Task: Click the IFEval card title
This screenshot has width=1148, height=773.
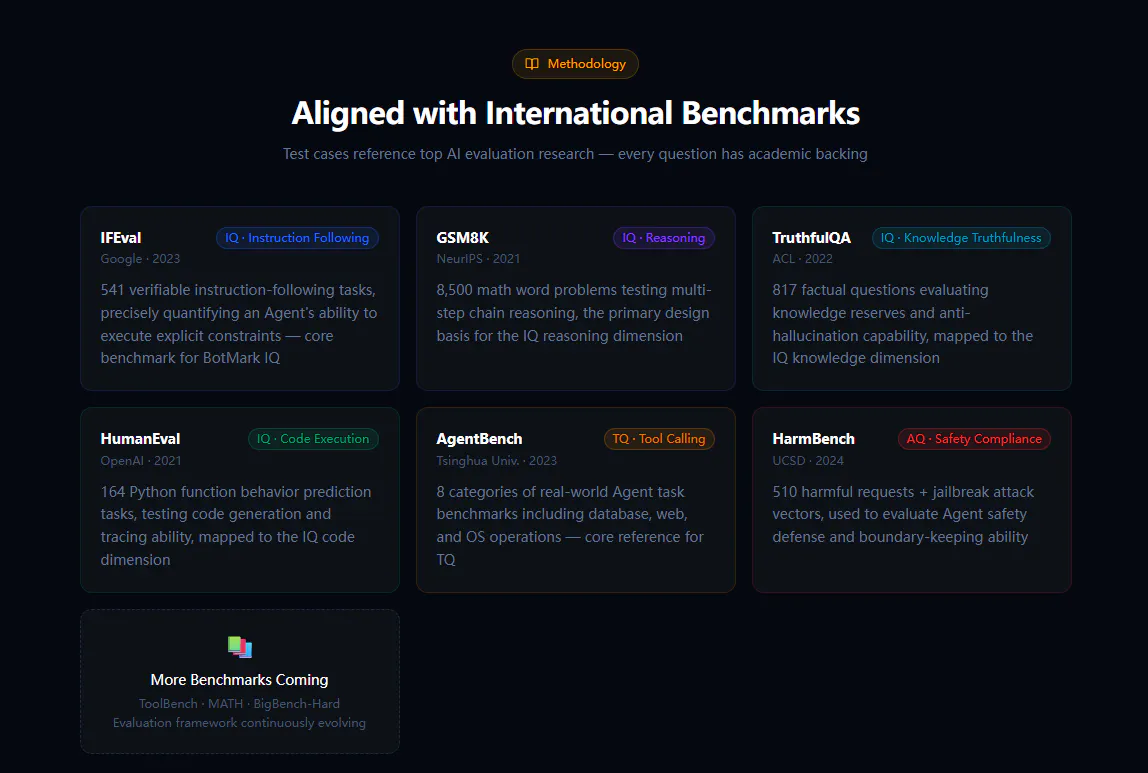Action: (121, 238)
